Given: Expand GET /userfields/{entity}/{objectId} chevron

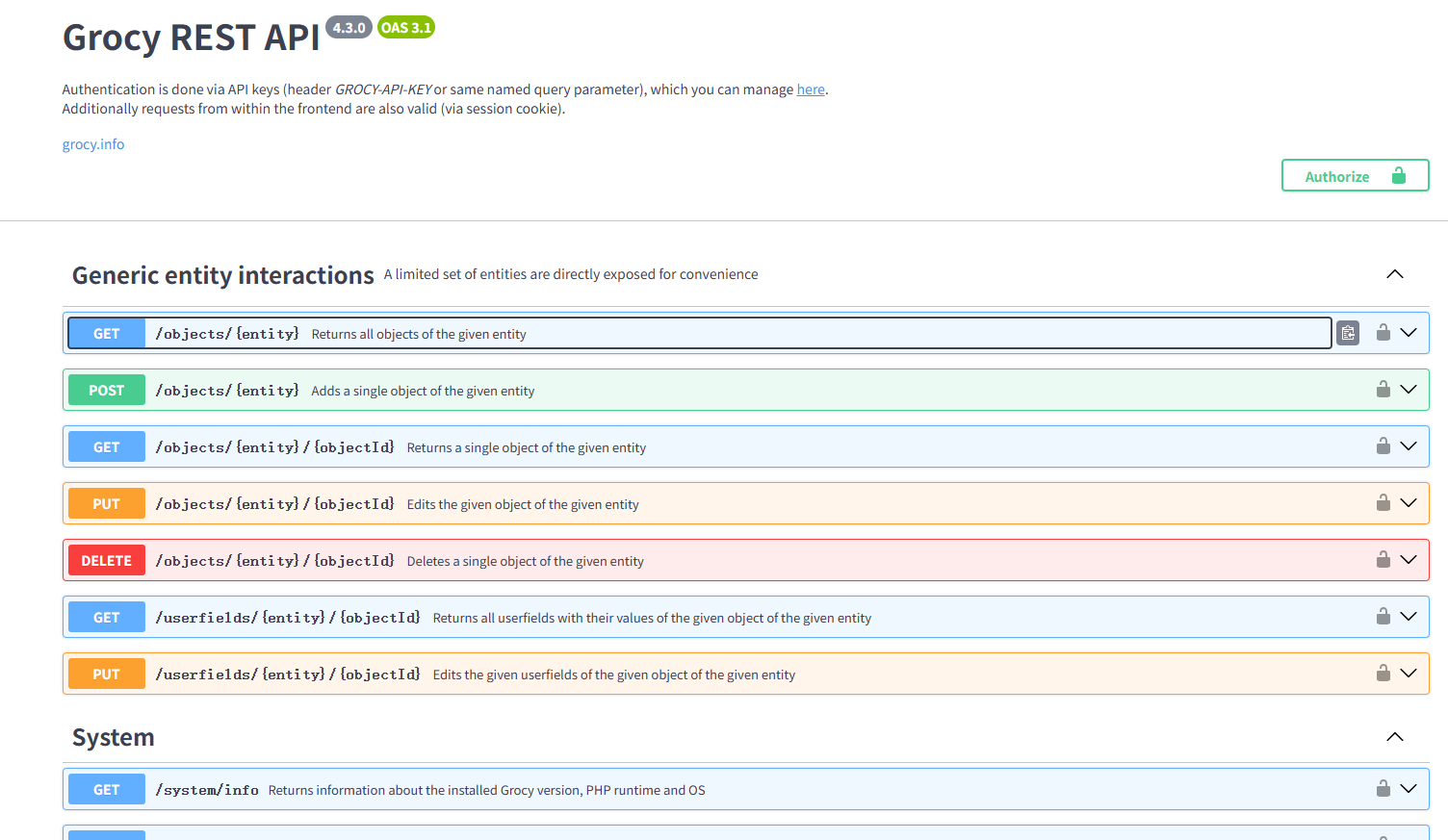Looking at the screenshot, I should (x=1409, y=617).
